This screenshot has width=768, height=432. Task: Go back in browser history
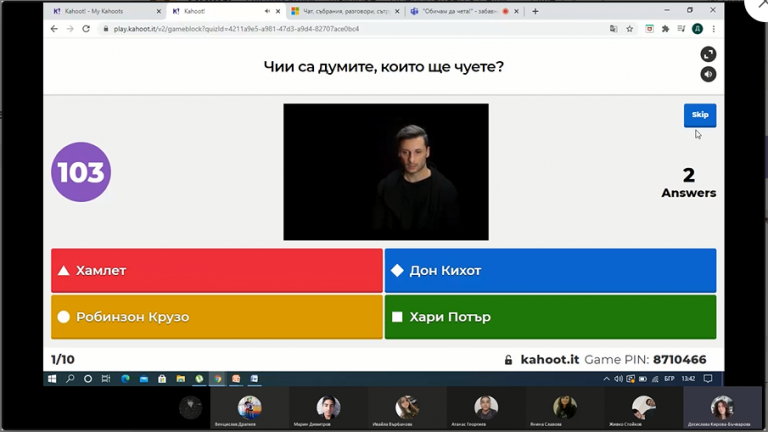point(54,29)
